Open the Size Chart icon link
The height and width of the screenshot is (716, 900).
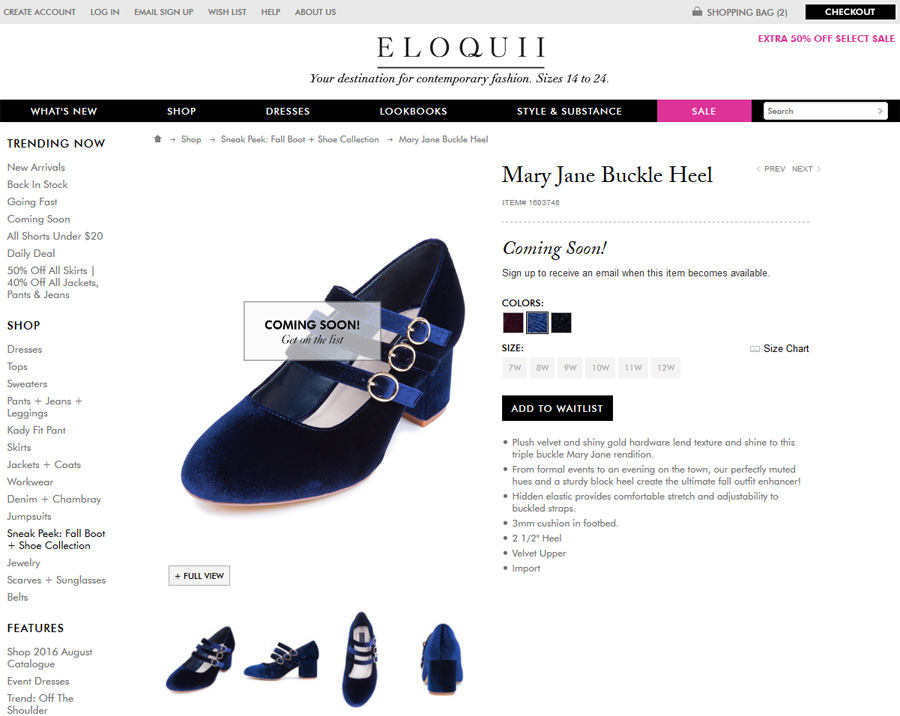click(755, 349)
